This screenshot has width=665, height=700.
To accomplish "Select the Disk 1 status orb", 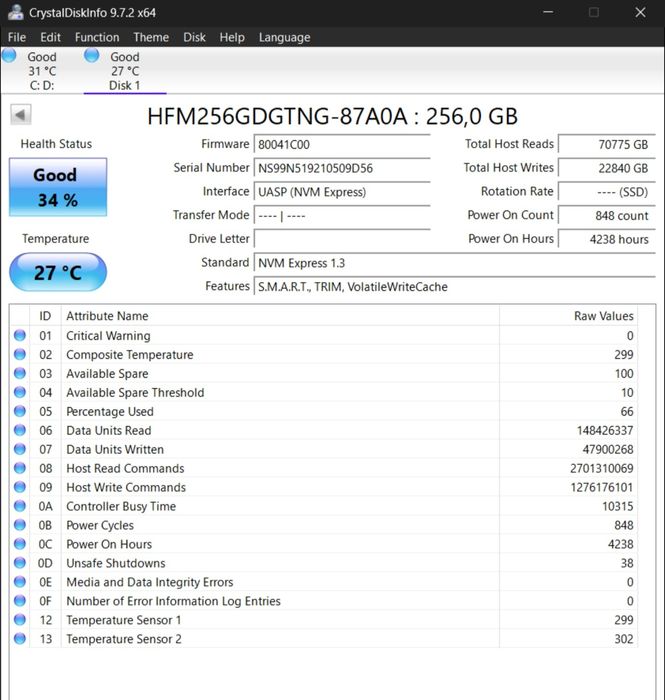I will [x=91, y=55].
